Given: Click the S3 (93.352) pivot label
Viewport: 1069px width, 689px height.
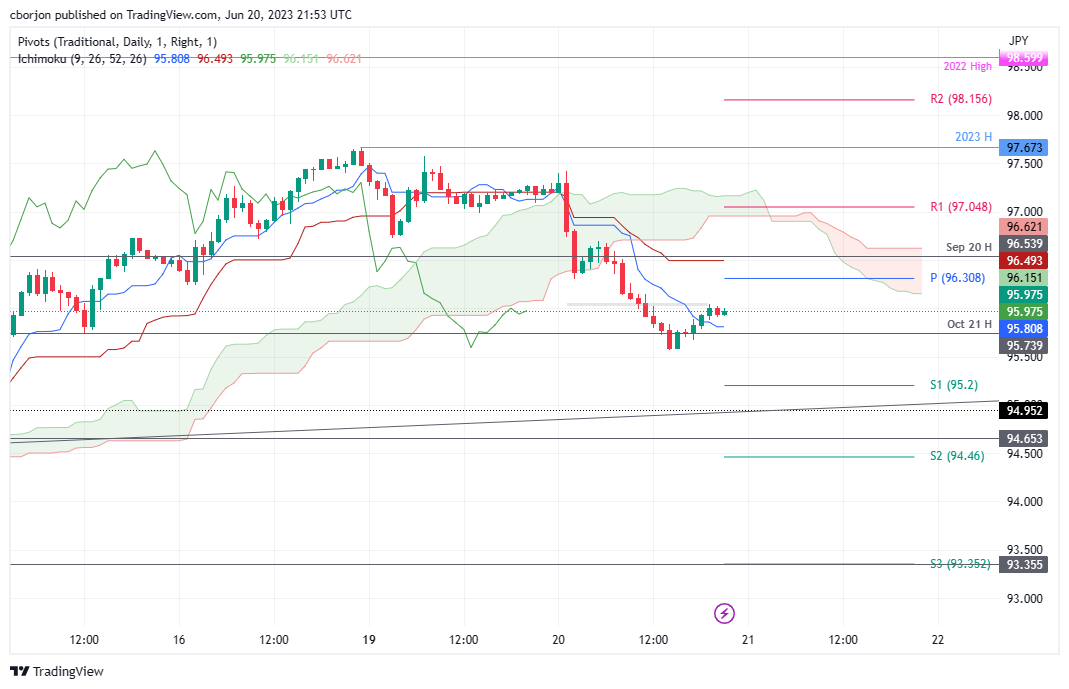Looking at the screenshot, I should coord(960,564).
